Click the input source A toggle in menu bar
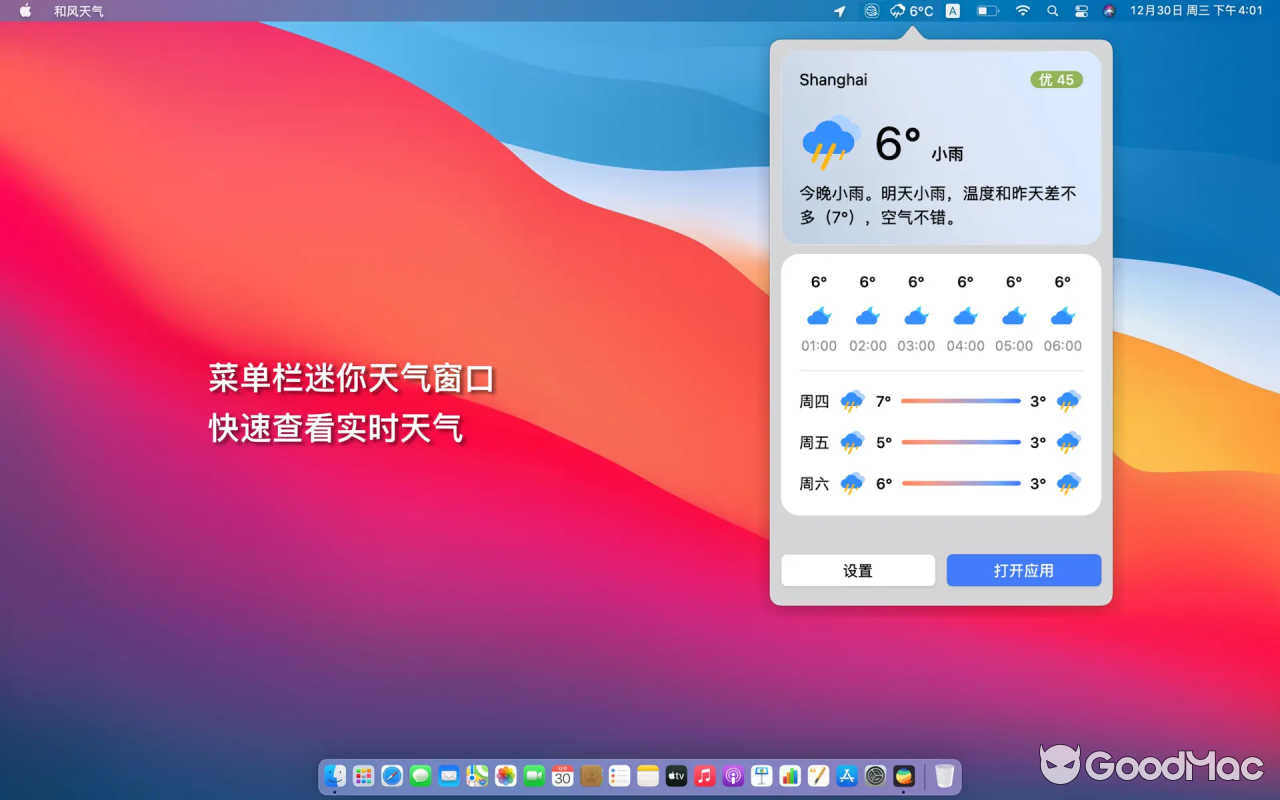1280x800 pixels. [950, 11]
